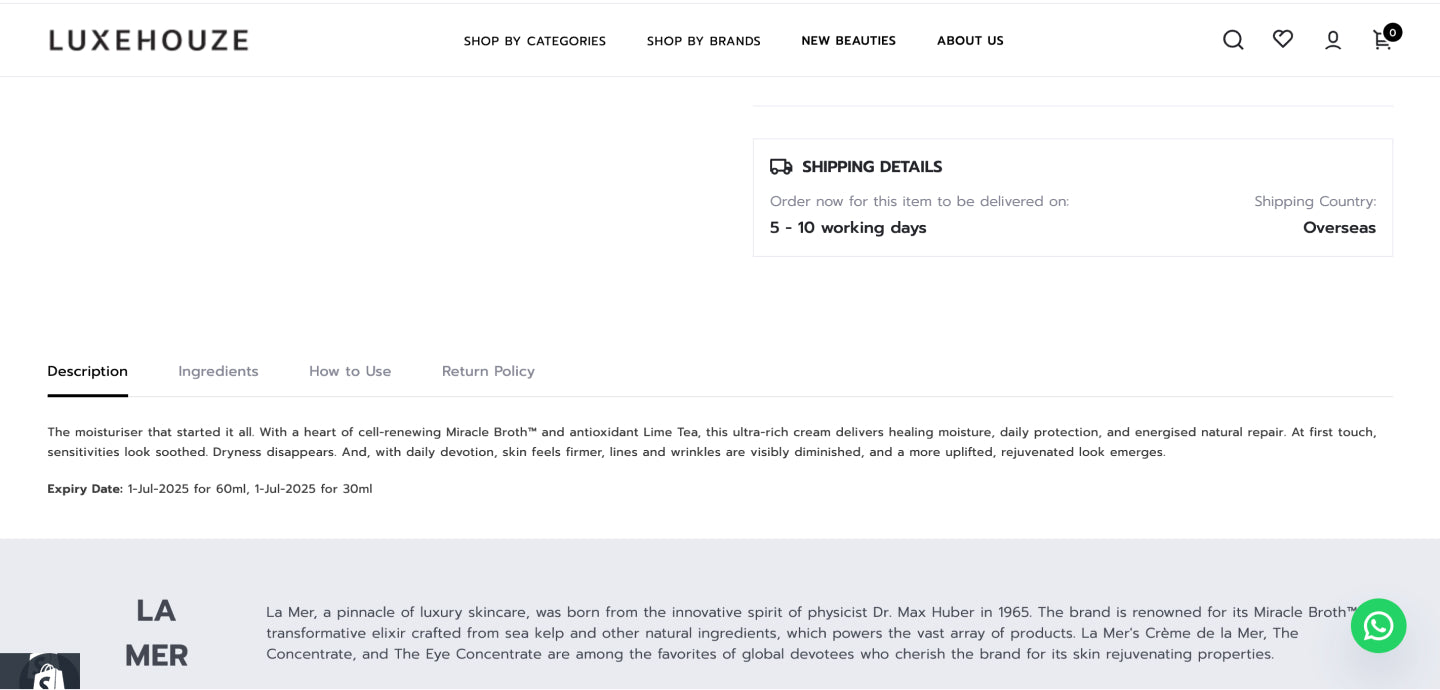Click the Shopify bag icon
Image resolution: width=1440 pixels, height=690 pixels.
click(x=49, y=675)
